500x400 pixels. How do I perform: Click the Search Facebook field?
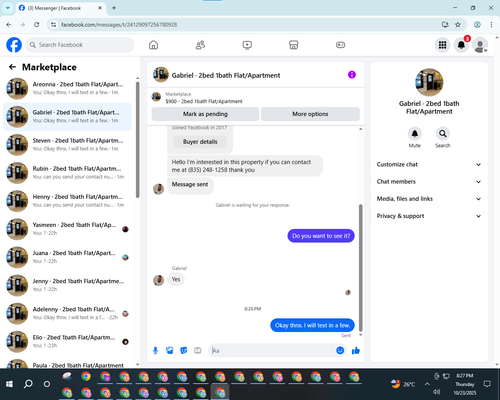tap(80, 45)
